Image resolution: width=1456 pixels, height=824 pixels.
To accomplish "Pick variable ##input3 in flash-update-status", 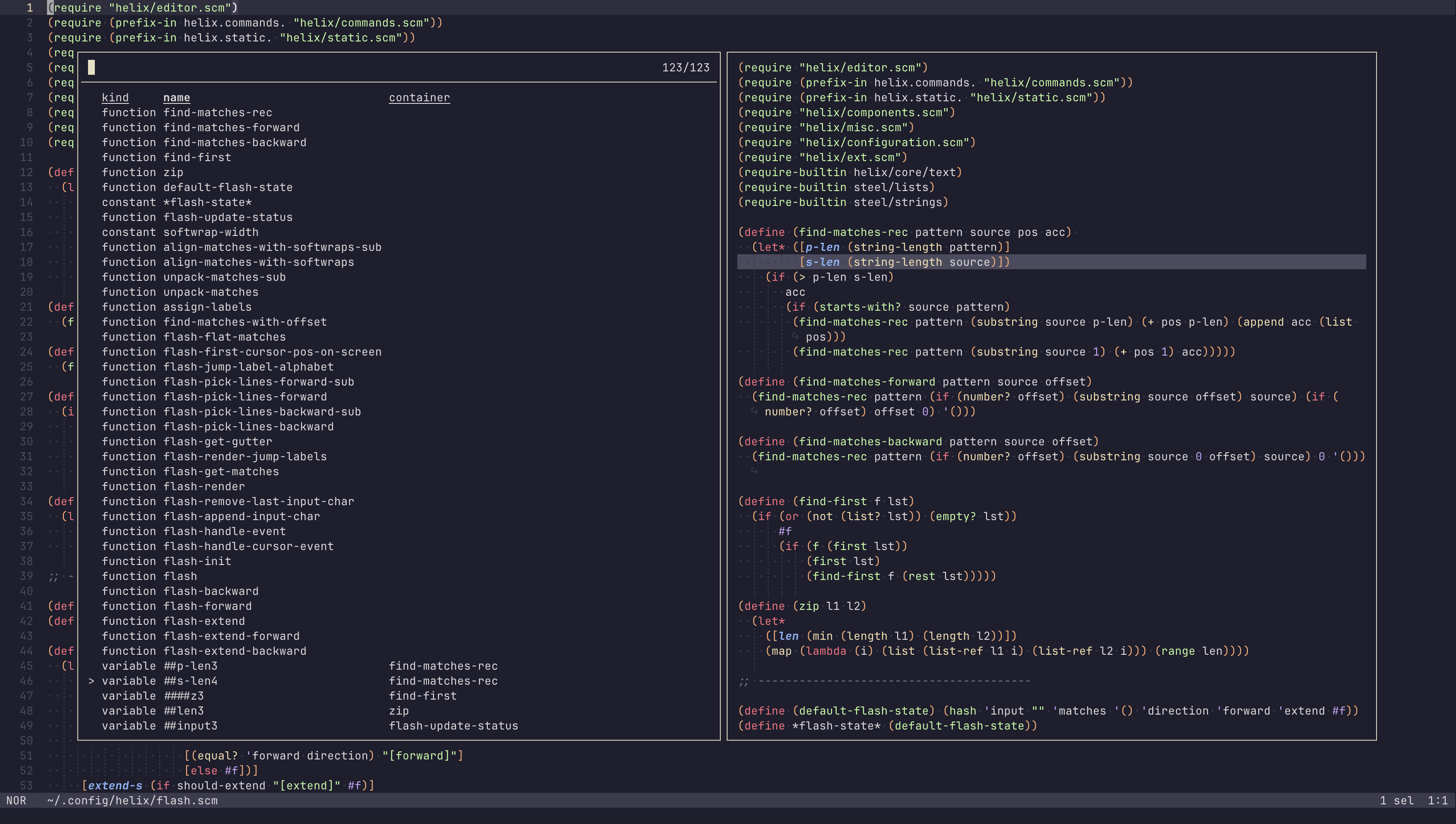I will pyautogui.click(x=190, y=726).
